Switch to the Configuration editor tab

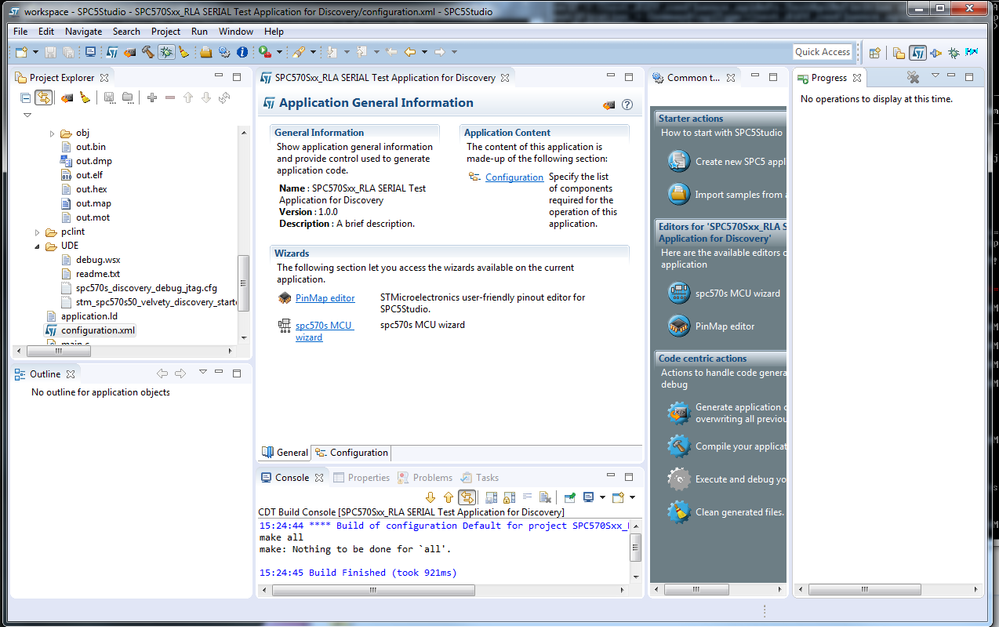(351, 452)
